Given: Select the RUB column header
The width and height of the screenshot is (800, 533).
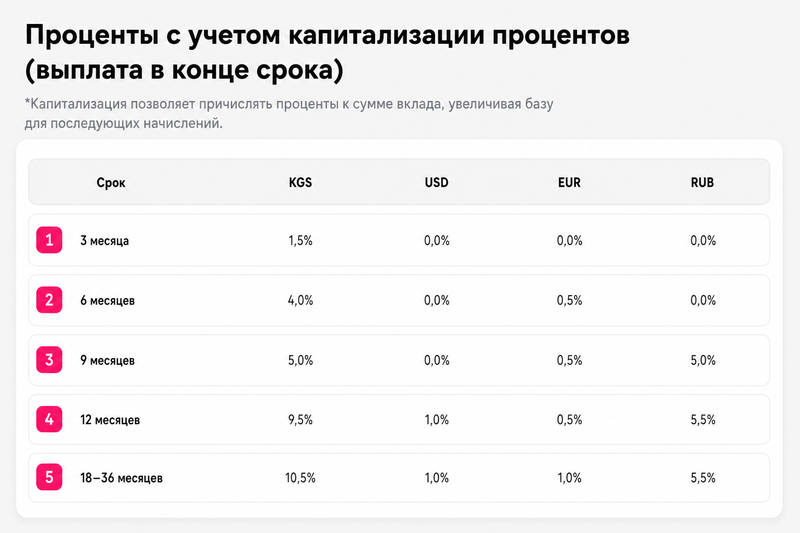Looking at the screenshot, I should tap(703, 183).
